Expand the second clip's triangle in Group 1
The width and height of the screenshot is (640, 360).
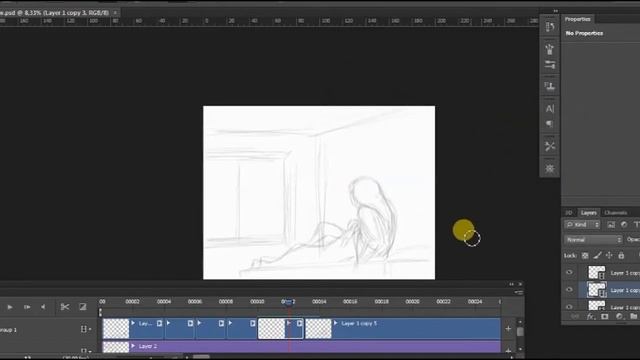(168, 323)
